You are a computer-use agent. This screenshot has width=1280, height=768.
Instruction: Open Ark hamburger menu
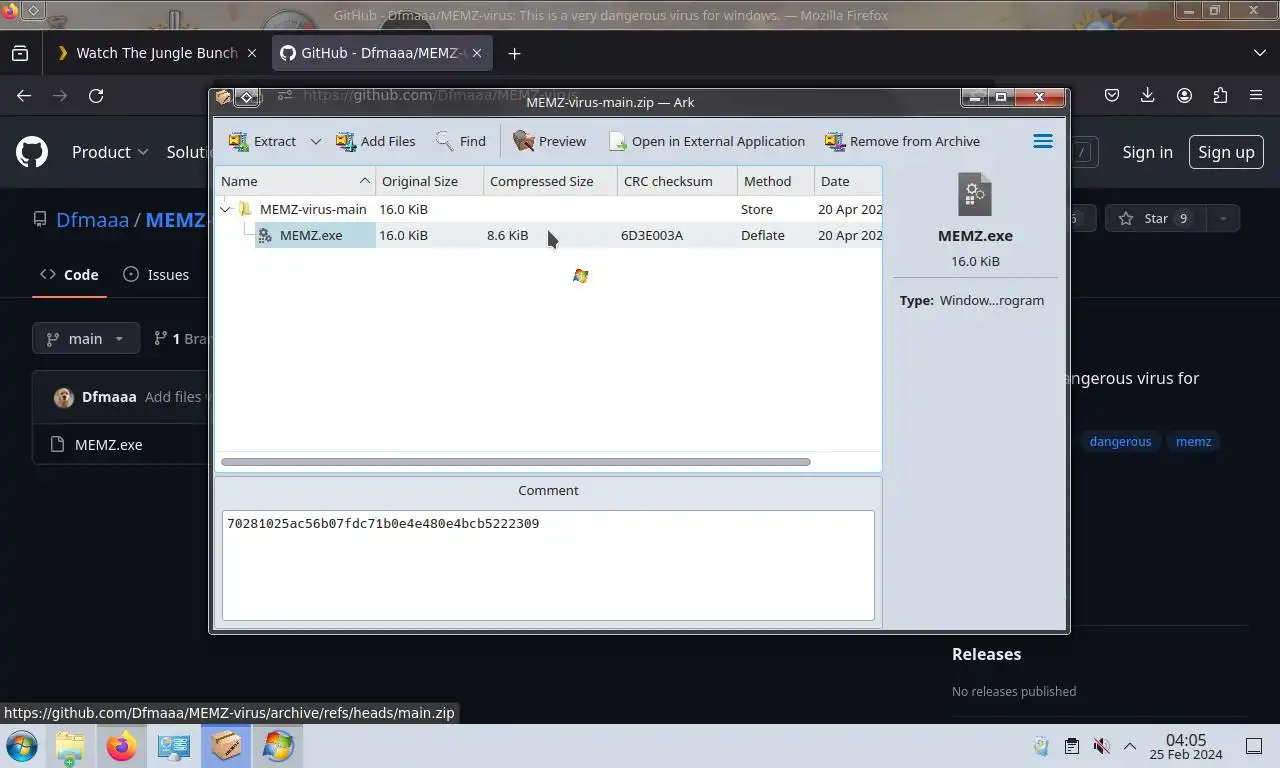click(x=1043, y=141)
